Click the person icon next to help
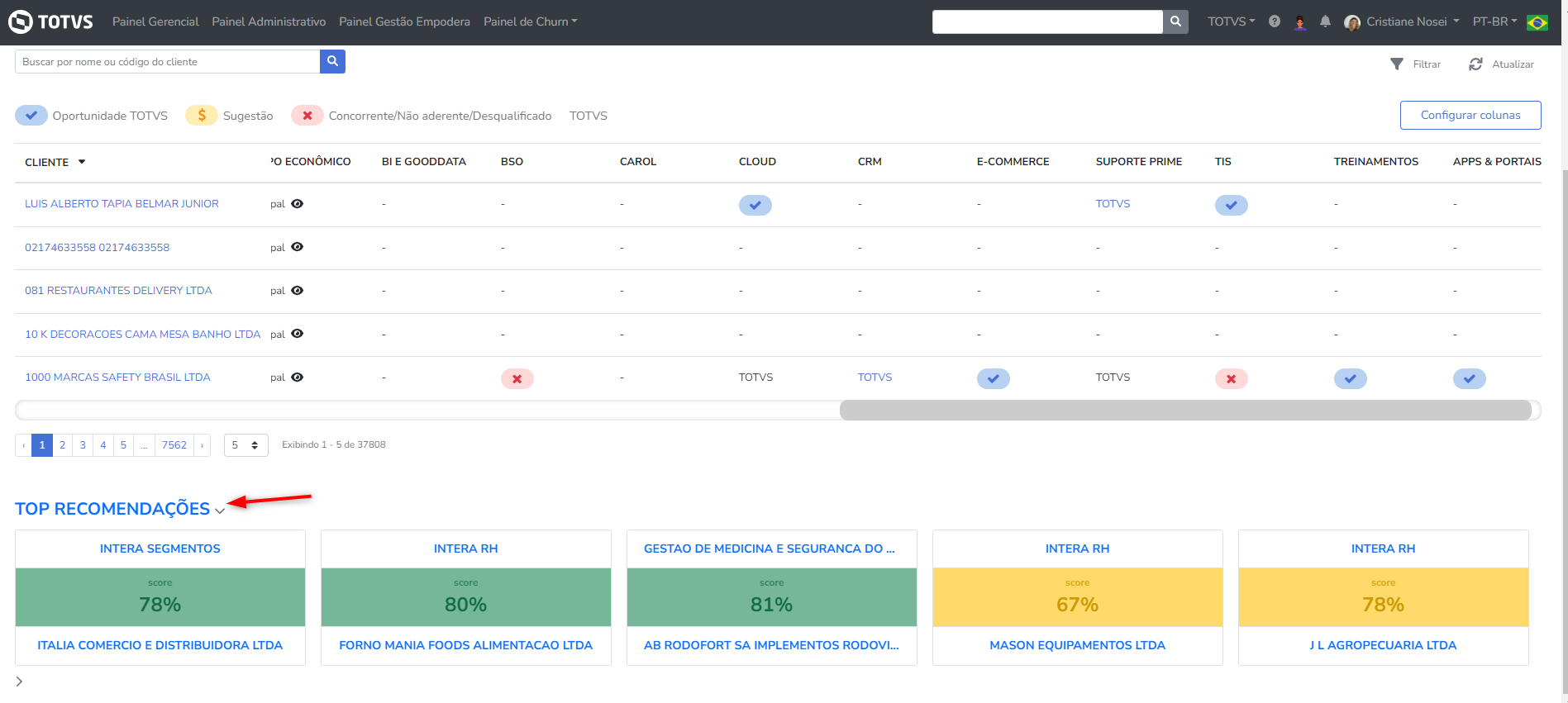This screenshot has width=1568, height=703. point(1300,22)
